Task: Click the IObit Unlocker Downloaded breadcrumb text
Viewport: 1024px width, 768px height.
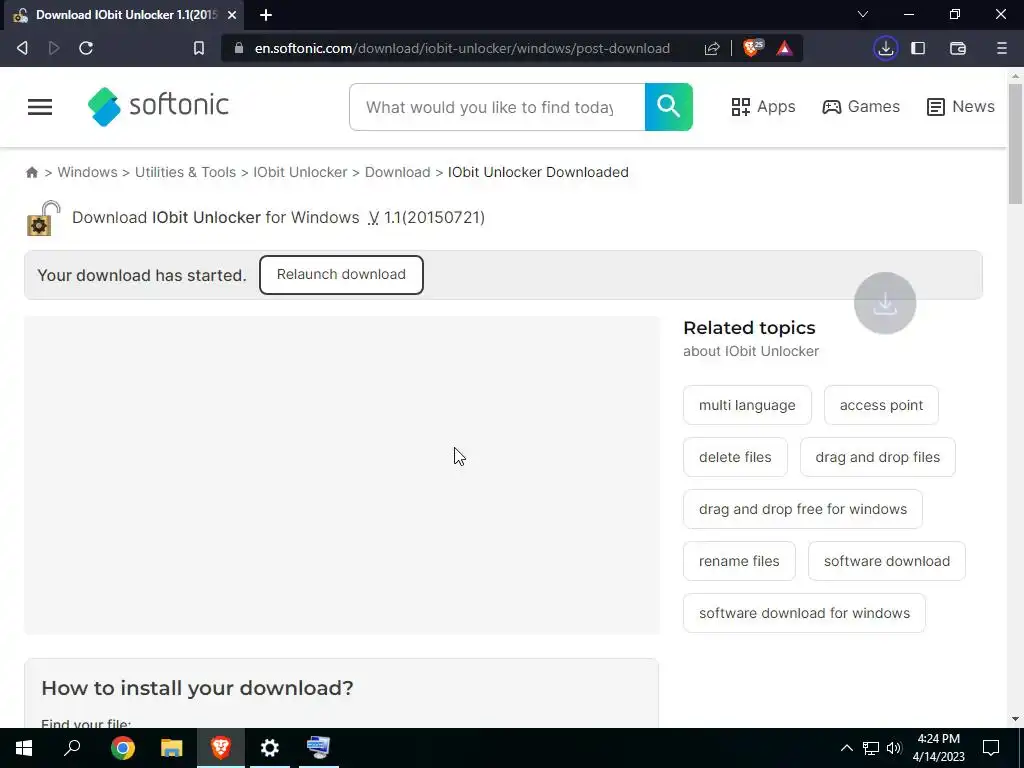Action: [x=538, y=172]
